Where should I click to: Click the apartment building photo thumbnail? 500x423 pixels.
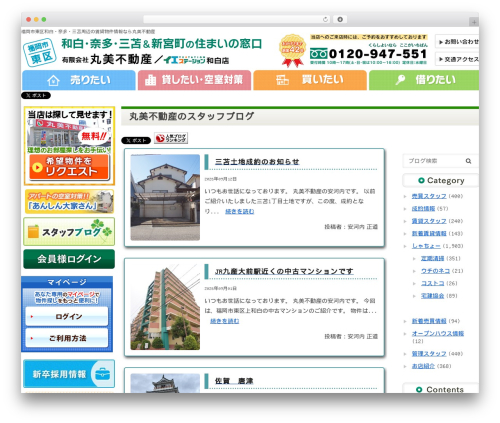165,307
